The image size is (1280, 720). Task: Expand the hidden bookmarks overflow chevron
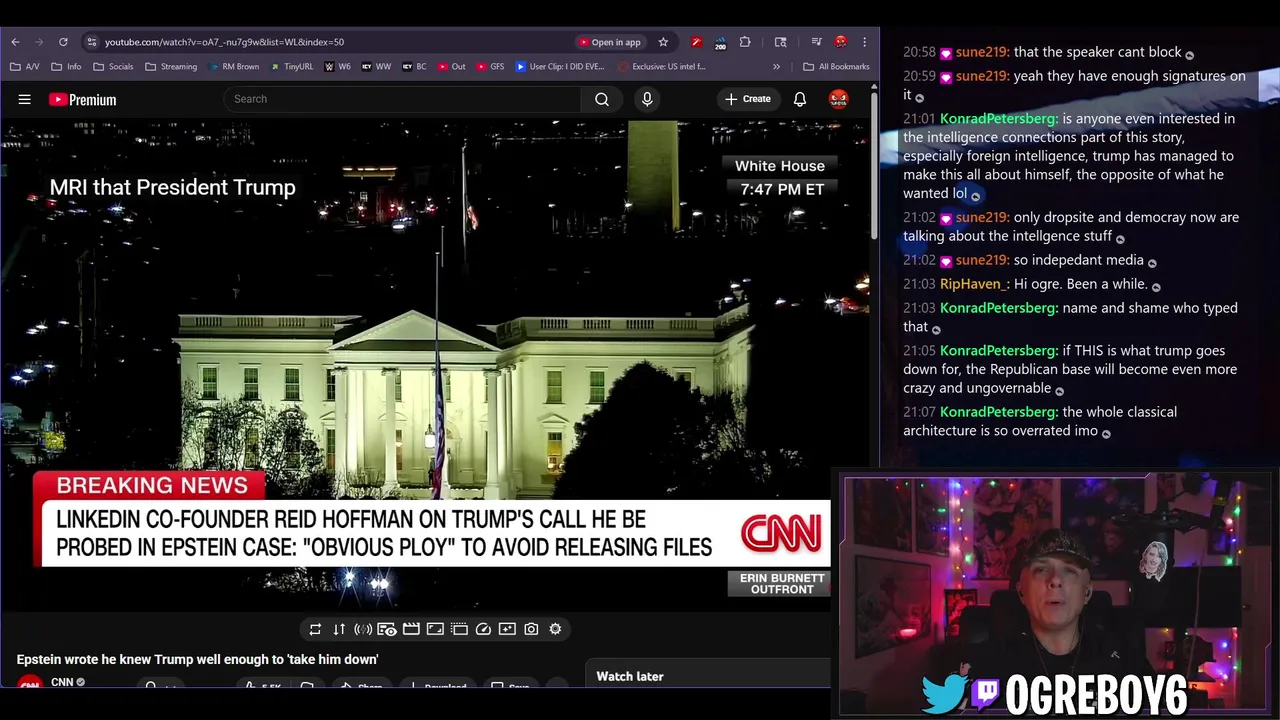pos(776,67)
